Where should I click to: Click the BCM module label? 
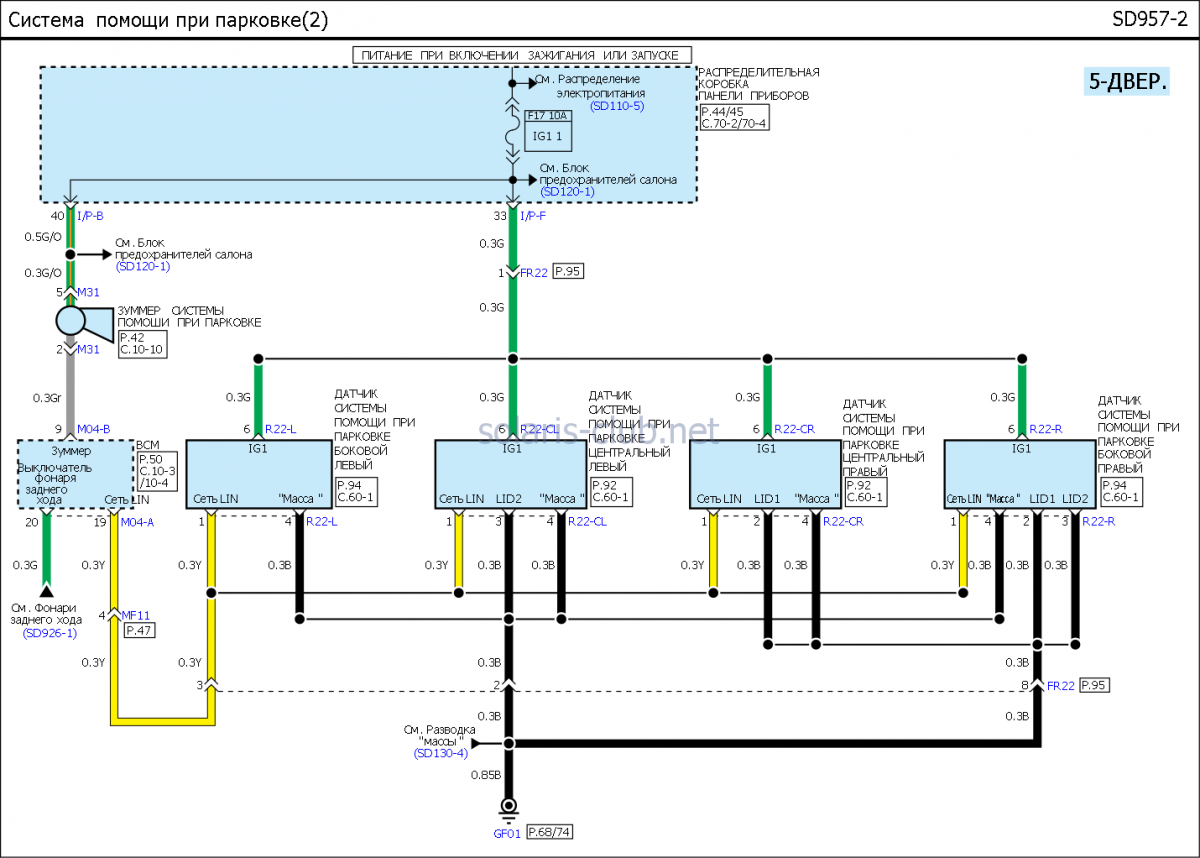click(x=147, y=445)
